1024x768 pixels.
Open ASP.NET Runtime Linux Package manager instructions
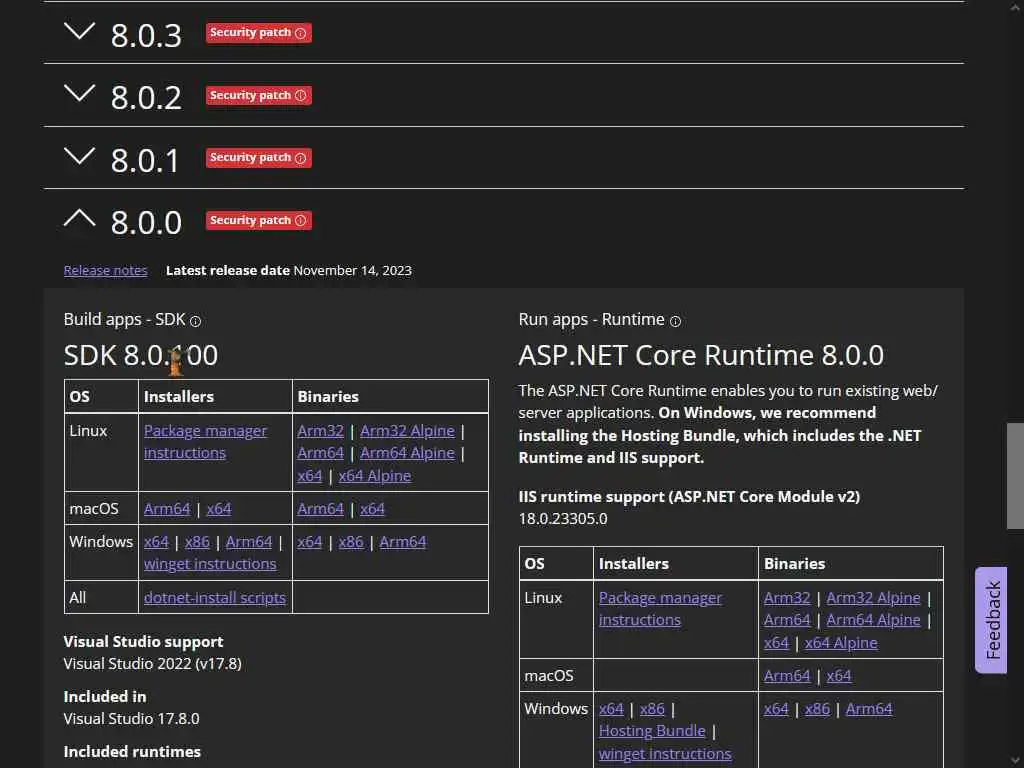coord(660,609)
